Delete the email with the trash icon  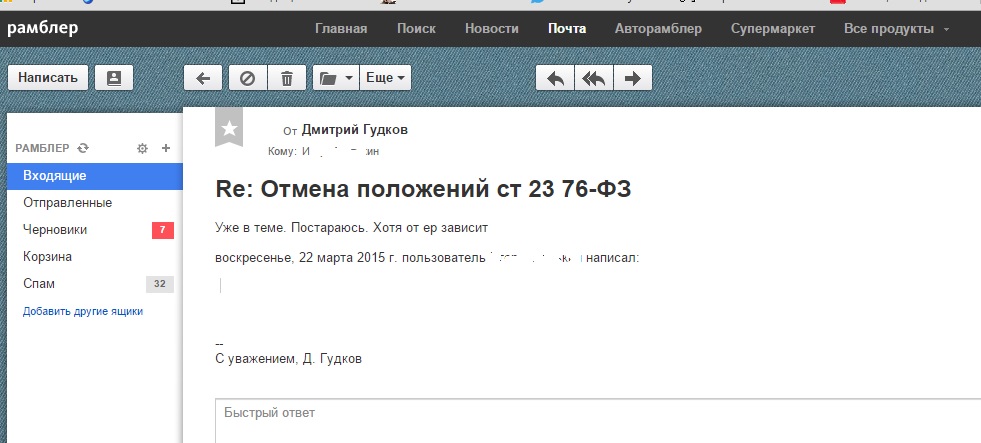(x=287, y=78)
